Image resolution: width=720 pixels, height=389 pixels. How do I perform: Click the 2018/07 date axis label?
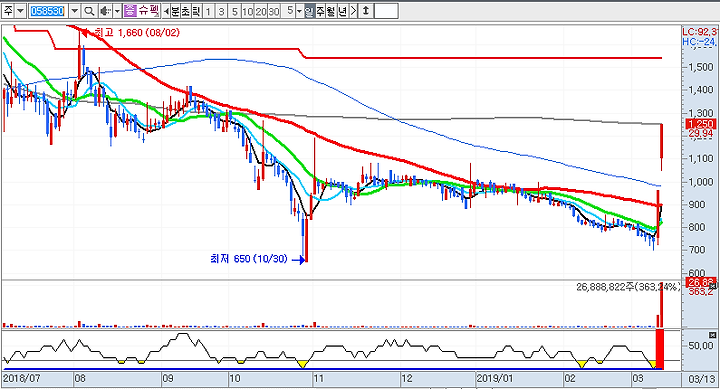[x=21, y=379]
